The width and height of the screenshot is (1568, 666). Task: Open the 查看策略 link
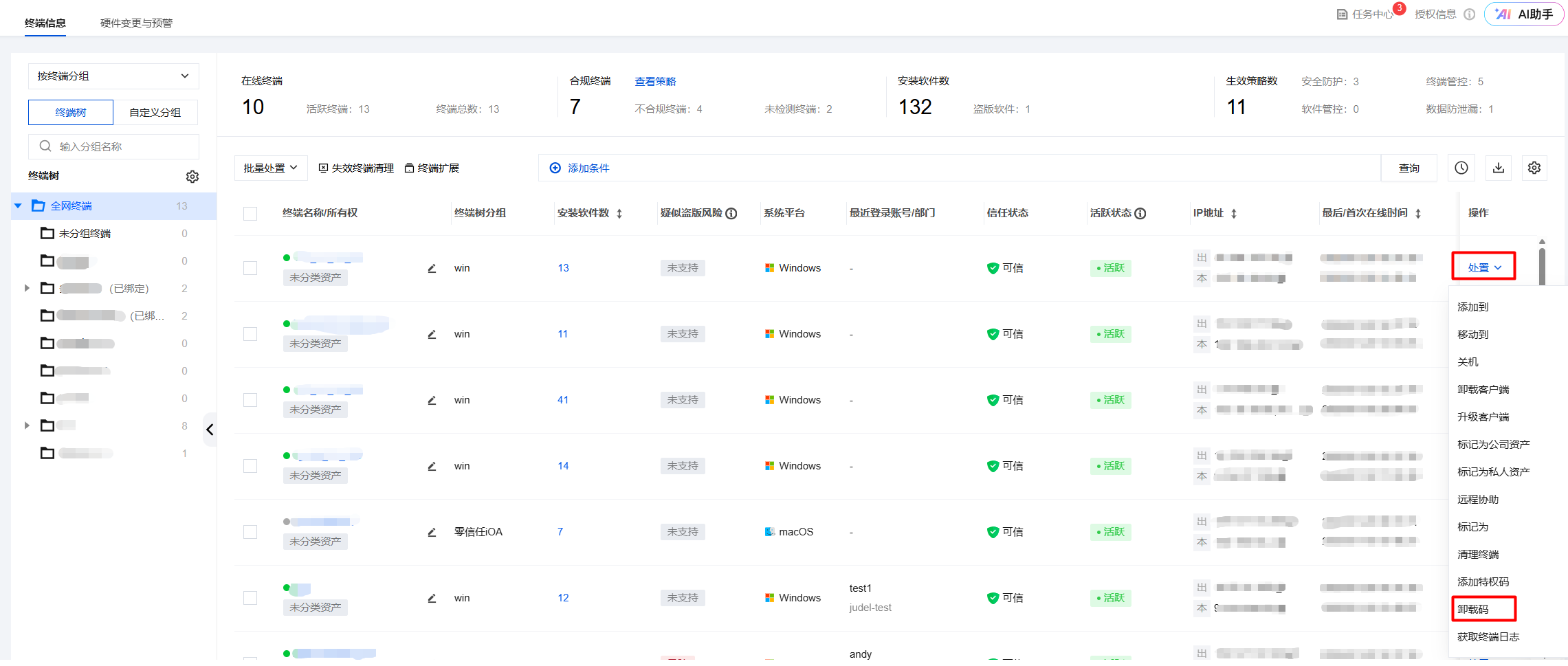[x=655, y=82]
